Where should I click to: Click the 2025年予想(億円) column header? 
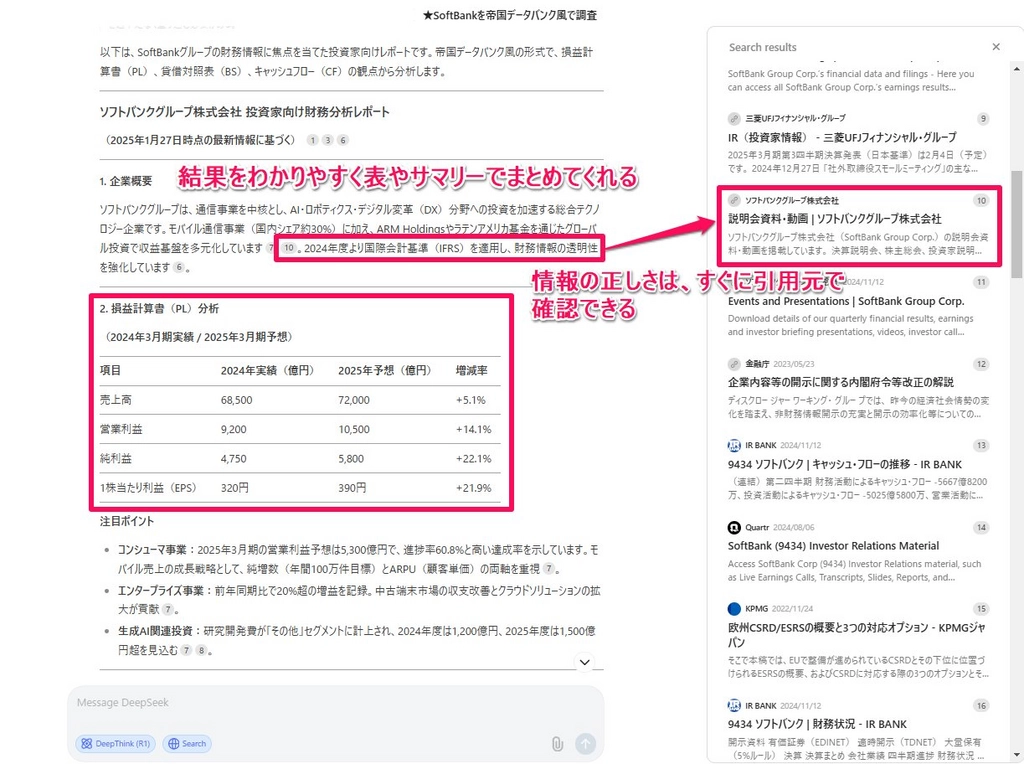pyautogui.click(x=385, y=370)
